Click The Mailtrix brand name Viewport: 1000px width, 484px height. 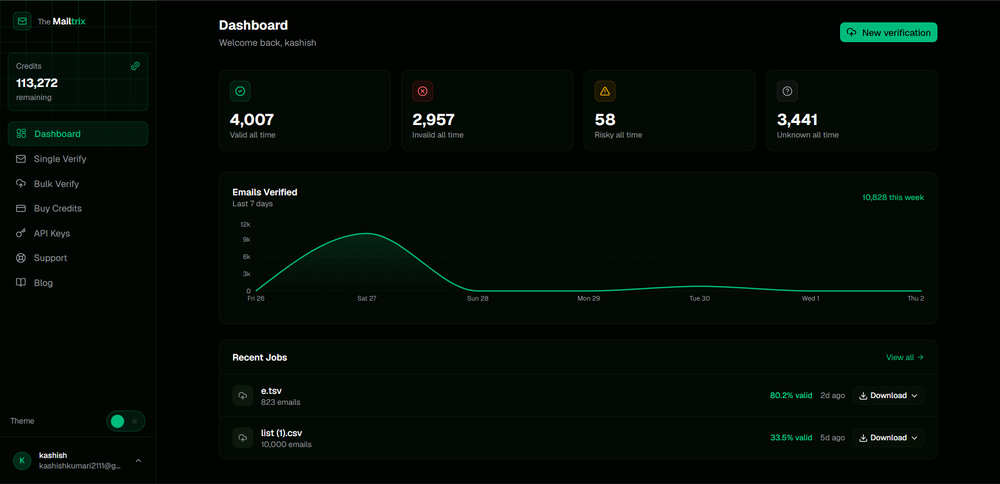click(61, 21)
